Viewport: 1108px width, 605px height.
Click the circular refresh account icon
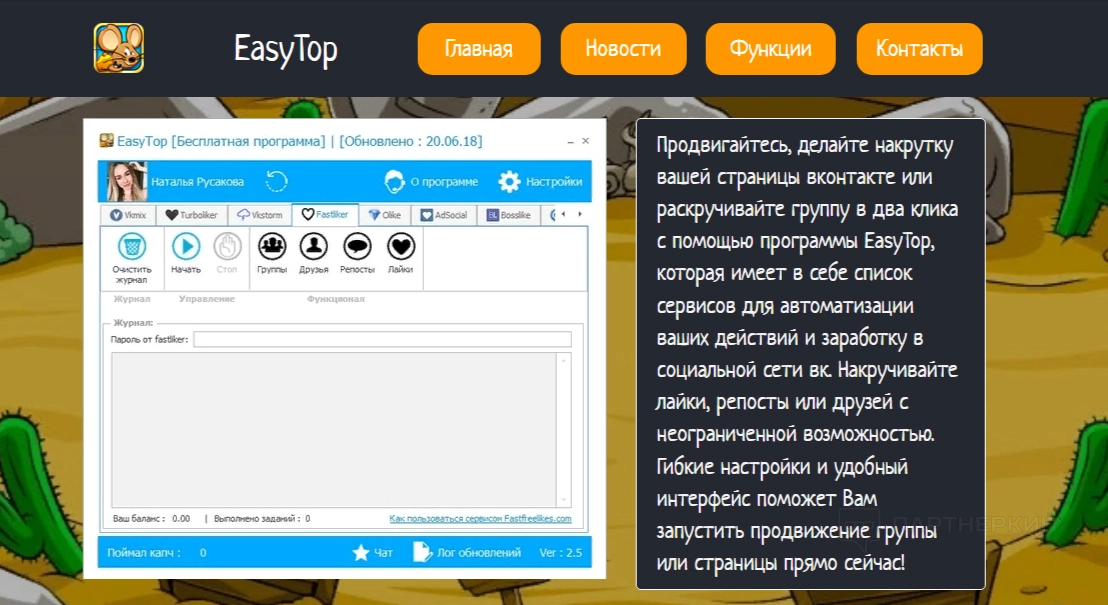[x=276, y=182]
